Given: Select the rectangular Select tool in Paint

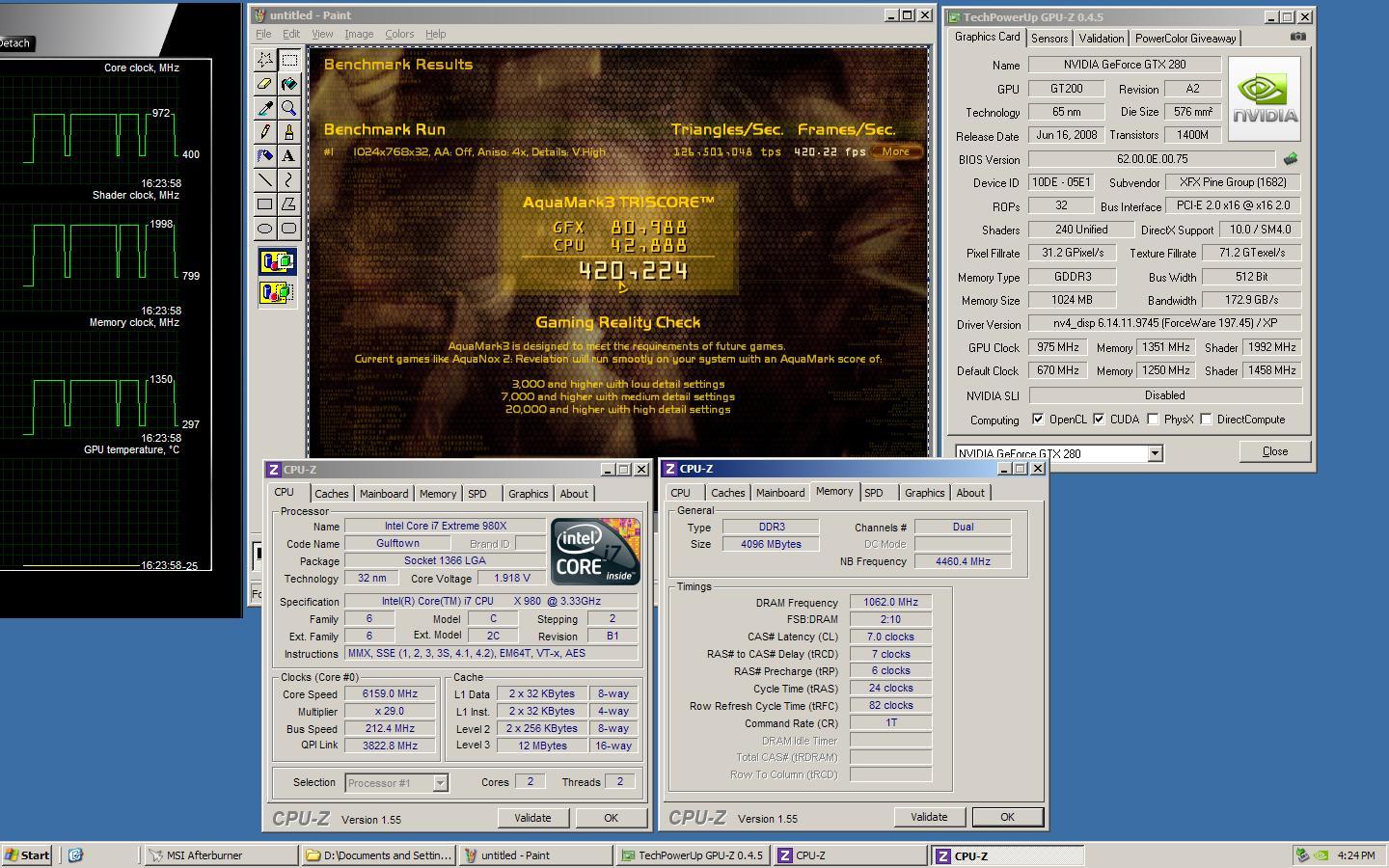Looking at the screenshot, I should (288, 60).
